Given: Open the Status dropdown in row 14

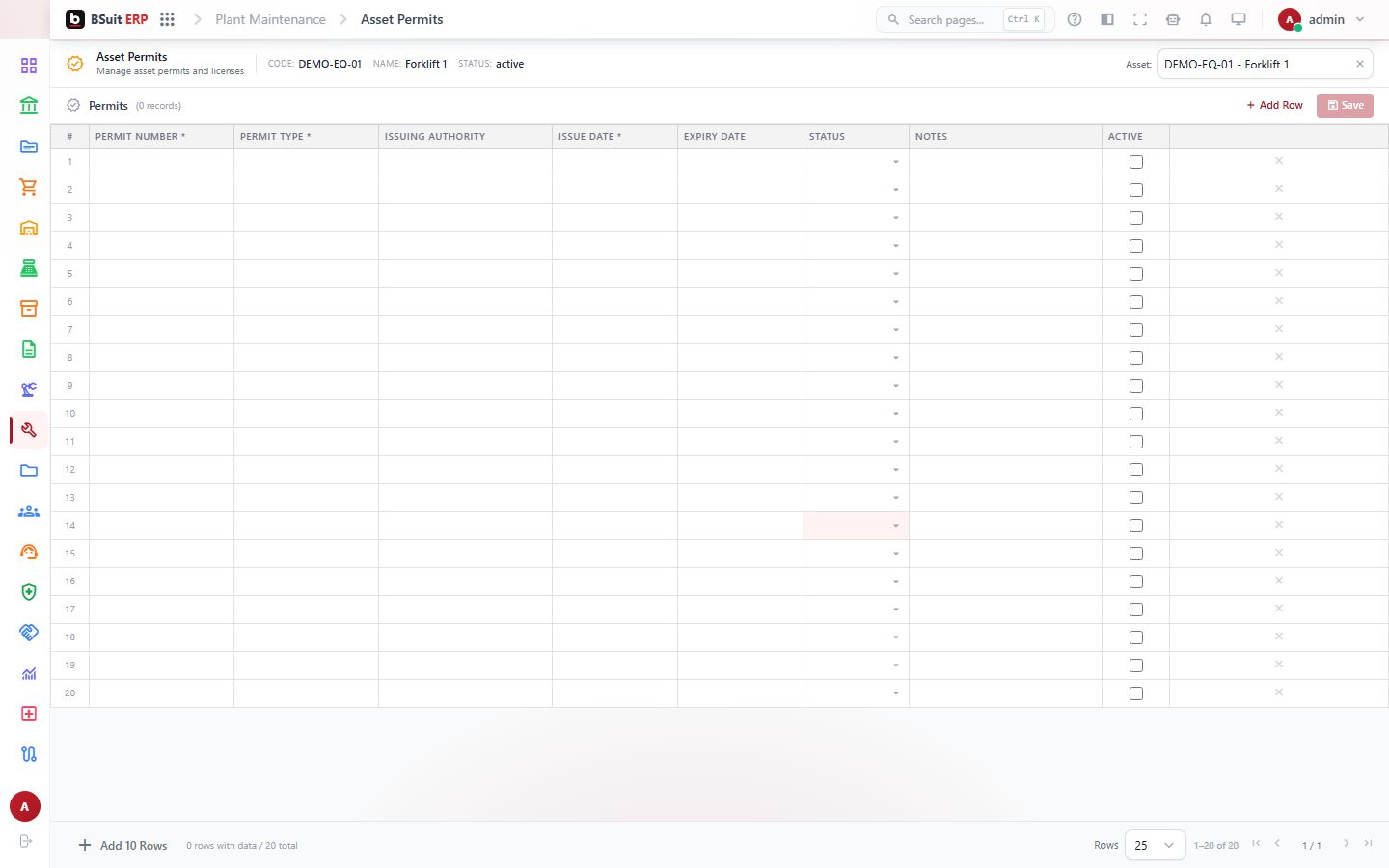Looking at the screenshot, I should pyautogui.click(x=856, y=526).
